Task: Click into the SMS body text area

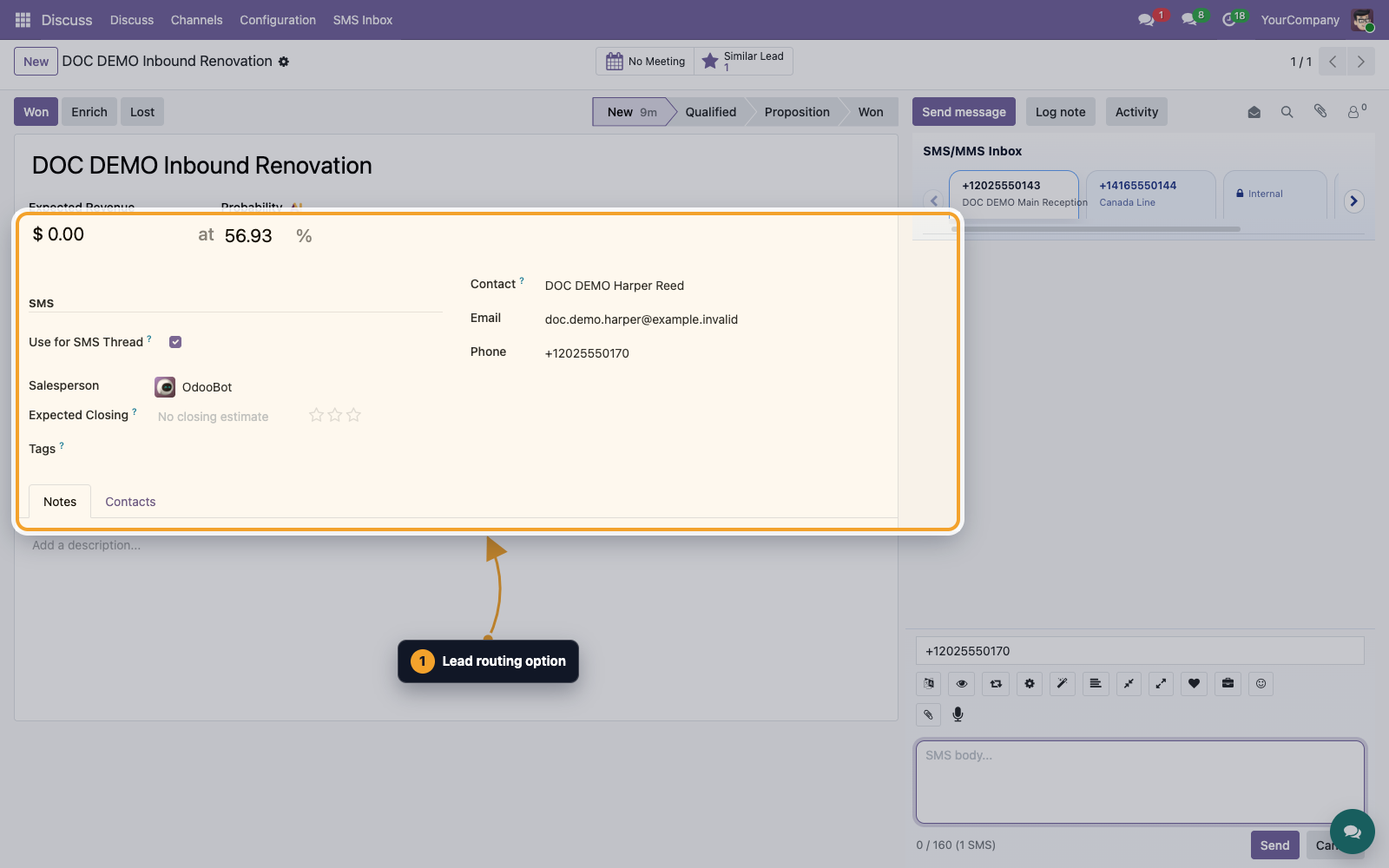Action: pyautogui.click(x=1140, y=781)
